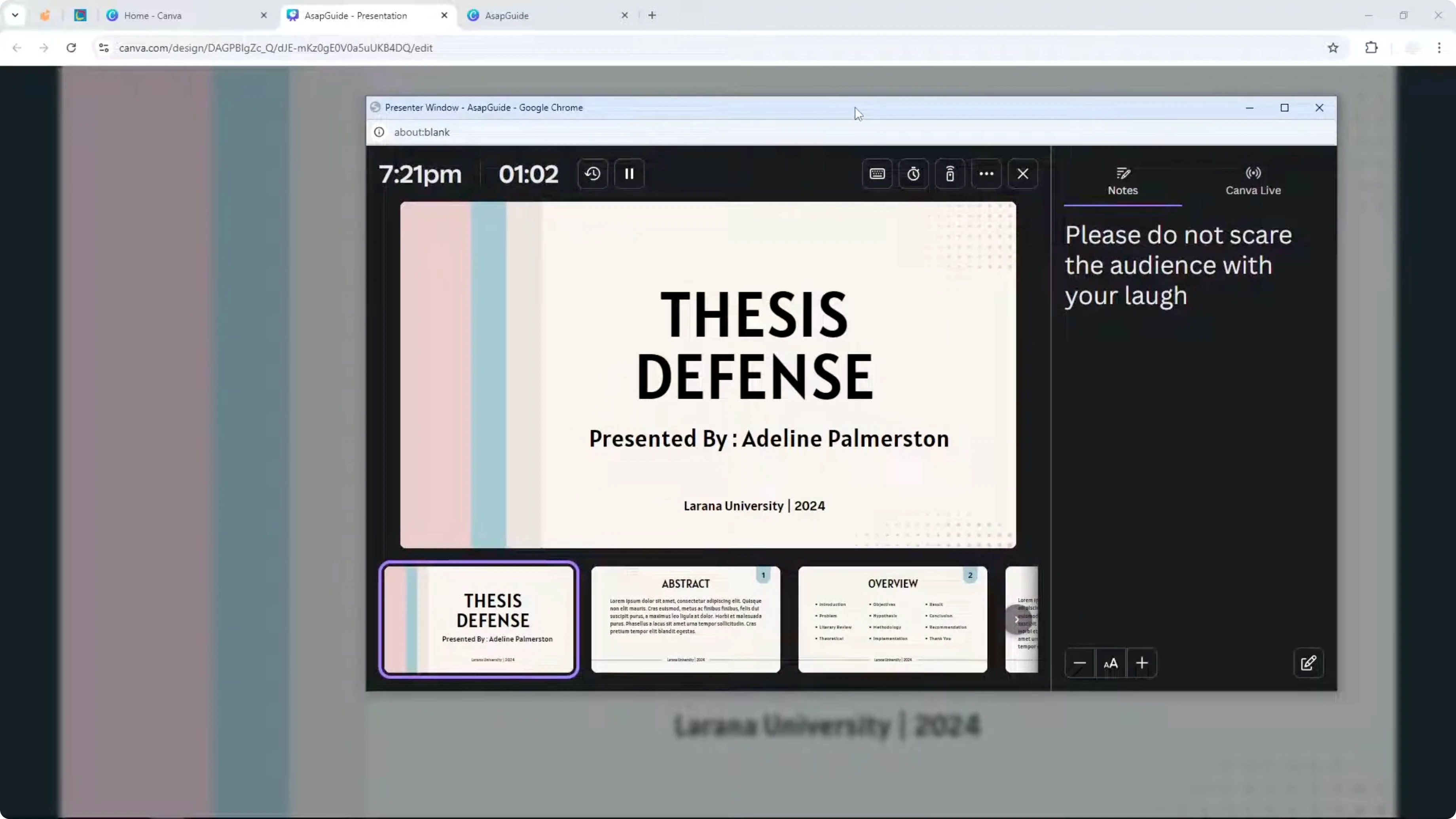Pause the presentation timer
The width and height of the screenshot is (1456, 819).
click(629, 174)
